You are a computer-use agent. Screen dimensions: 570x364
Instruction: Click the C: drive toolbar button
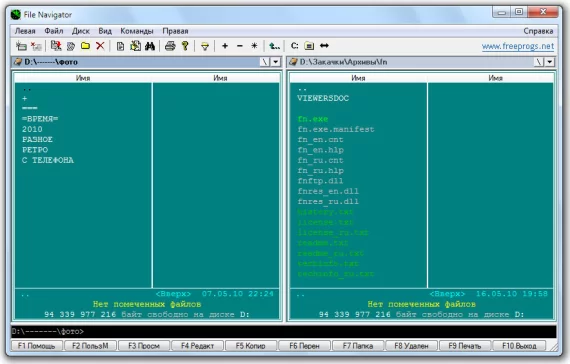pos(294,46)
